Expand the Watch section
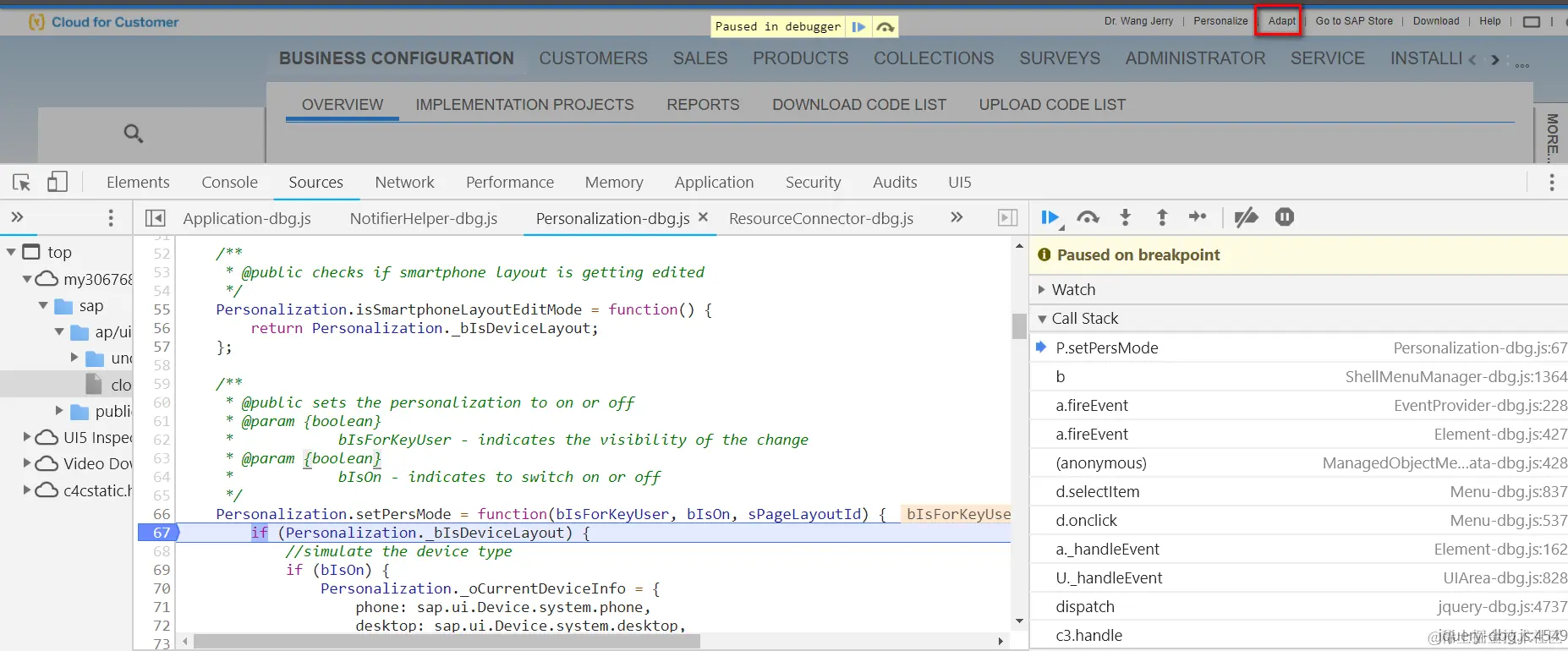1568x651 pixels. click(1042, 289)
